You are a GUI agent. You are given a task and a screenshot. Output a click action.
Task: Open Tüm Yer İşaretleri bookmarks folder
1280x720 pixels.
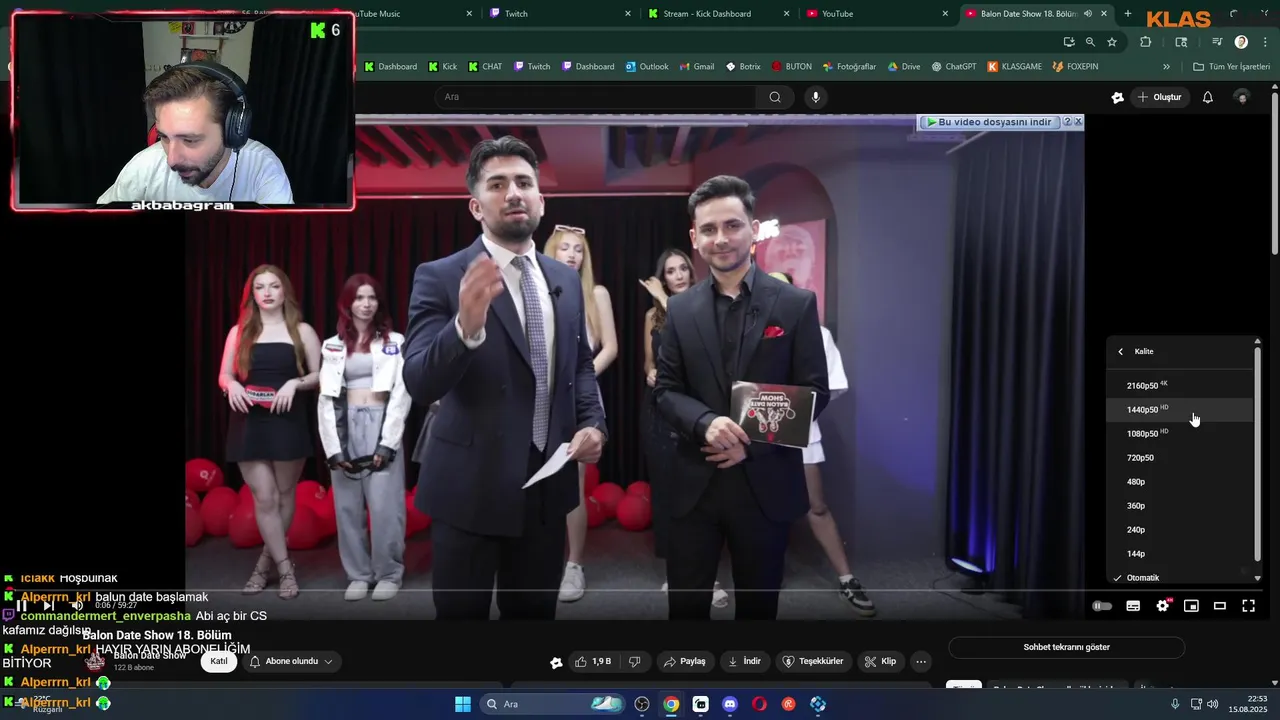pos(1231,67)
